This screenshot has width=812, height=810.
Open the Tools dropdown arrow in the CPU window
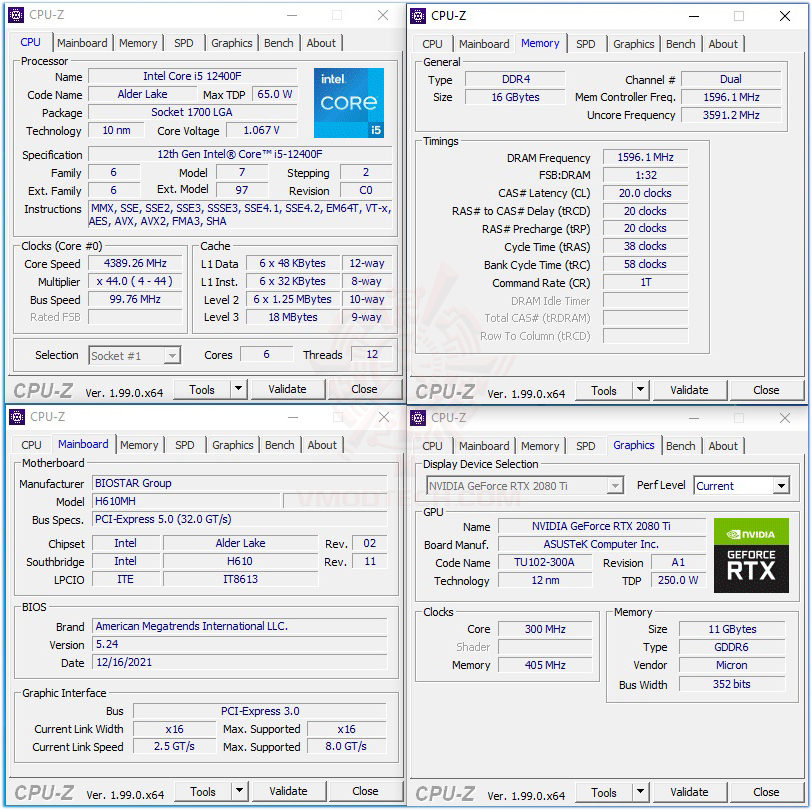[x=238, y=389]
